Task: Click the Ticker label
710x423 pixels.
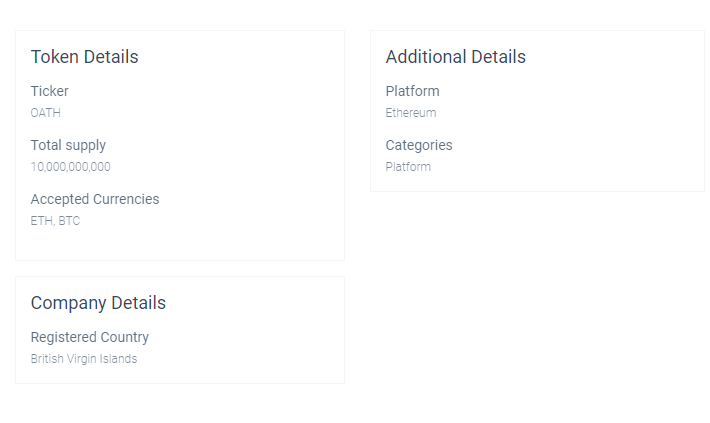Action: (49, 91)
